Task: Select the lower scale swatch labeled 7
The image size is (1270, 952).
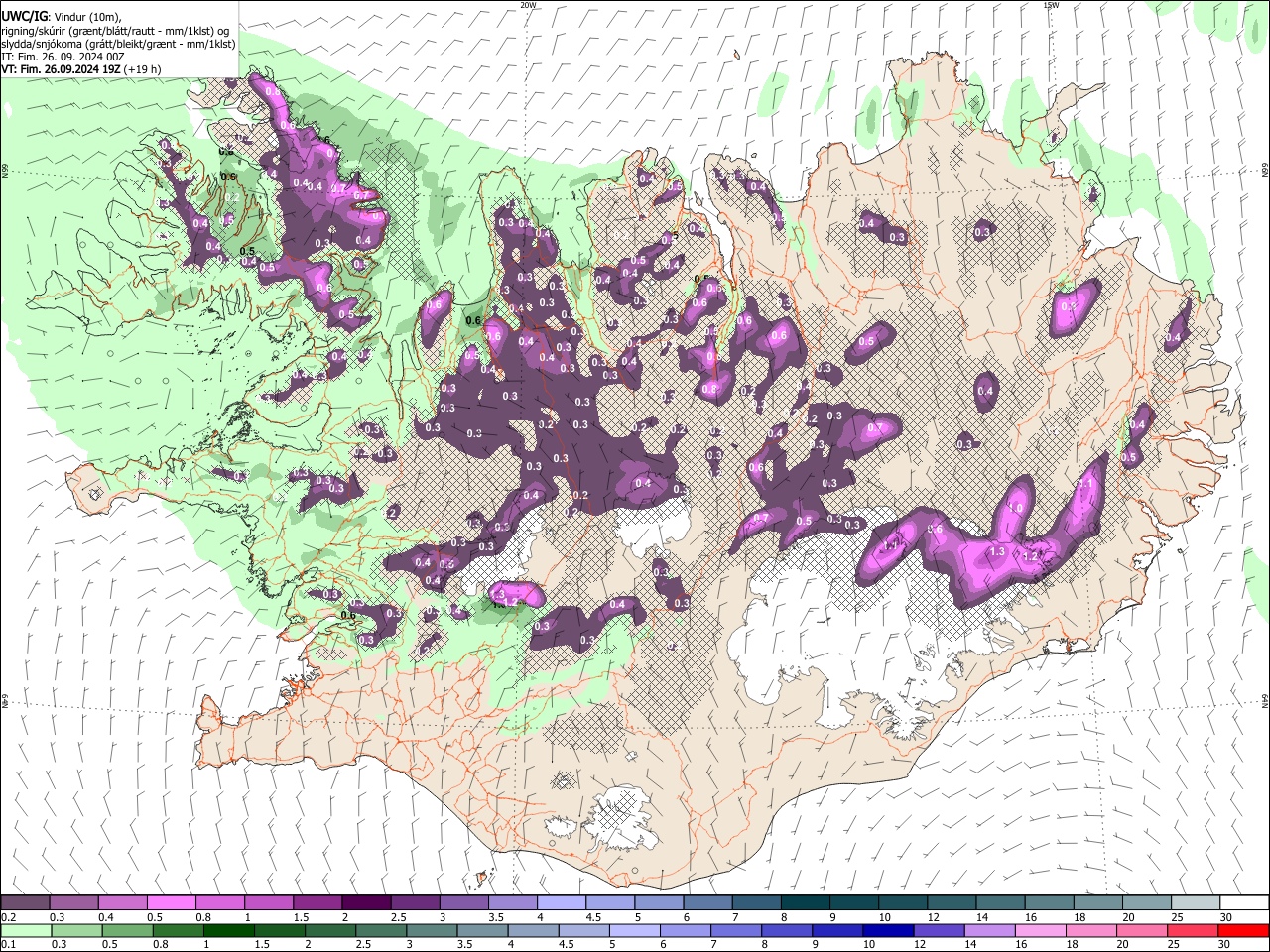Action: coord(735,930)
